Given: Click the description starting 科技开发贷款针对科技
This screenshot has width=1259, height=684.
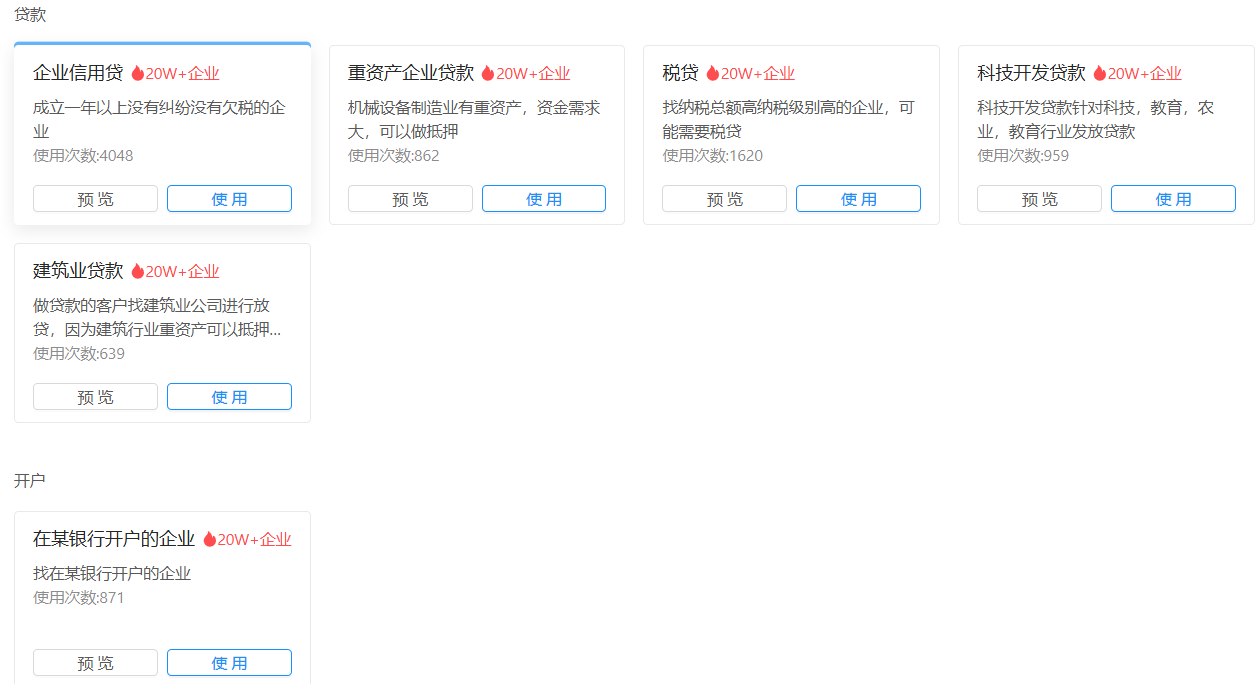Looking at the screenshot, I should coord(1096,119).
